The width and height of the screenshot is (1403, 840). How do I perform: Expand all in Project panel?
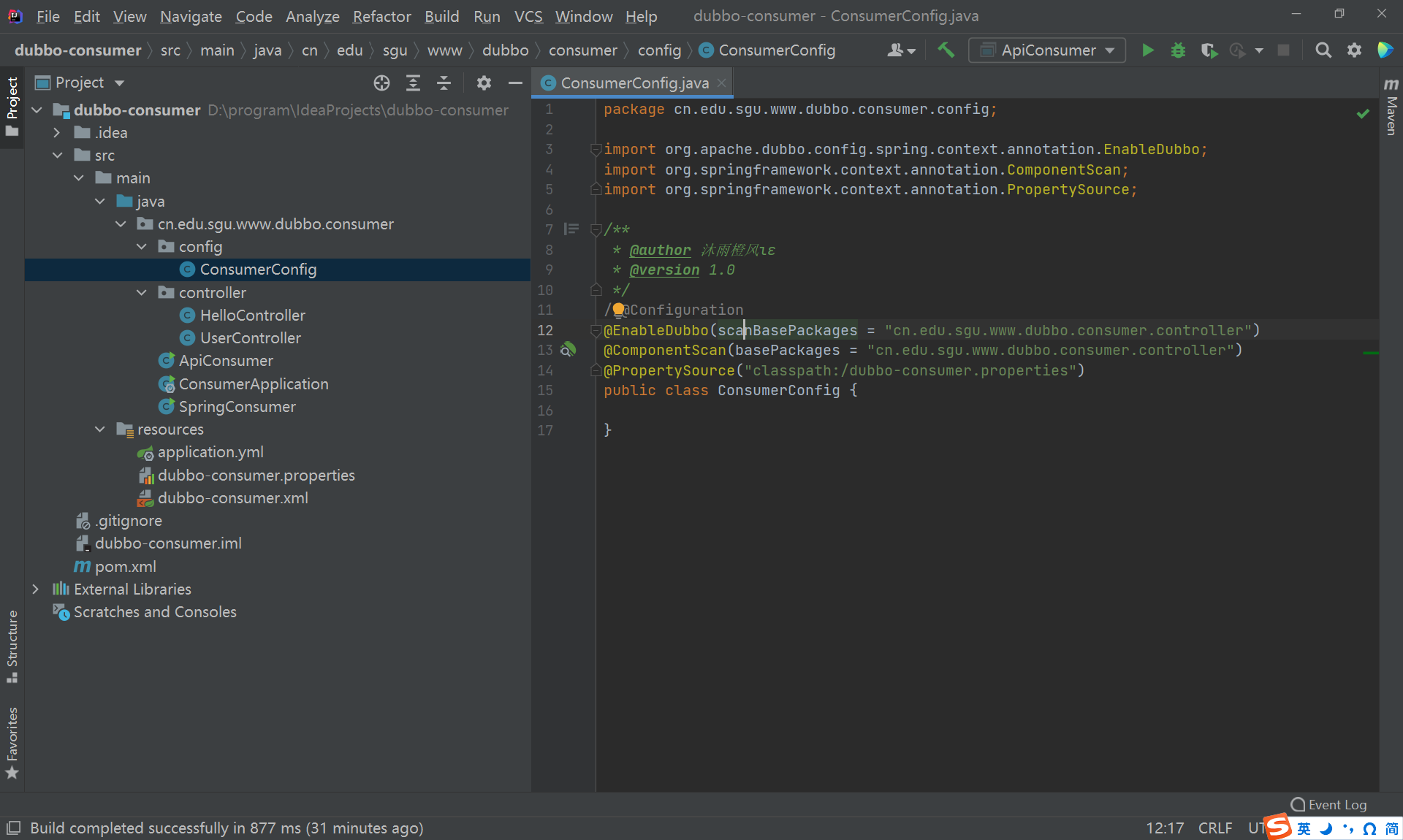tap(413, 83)
